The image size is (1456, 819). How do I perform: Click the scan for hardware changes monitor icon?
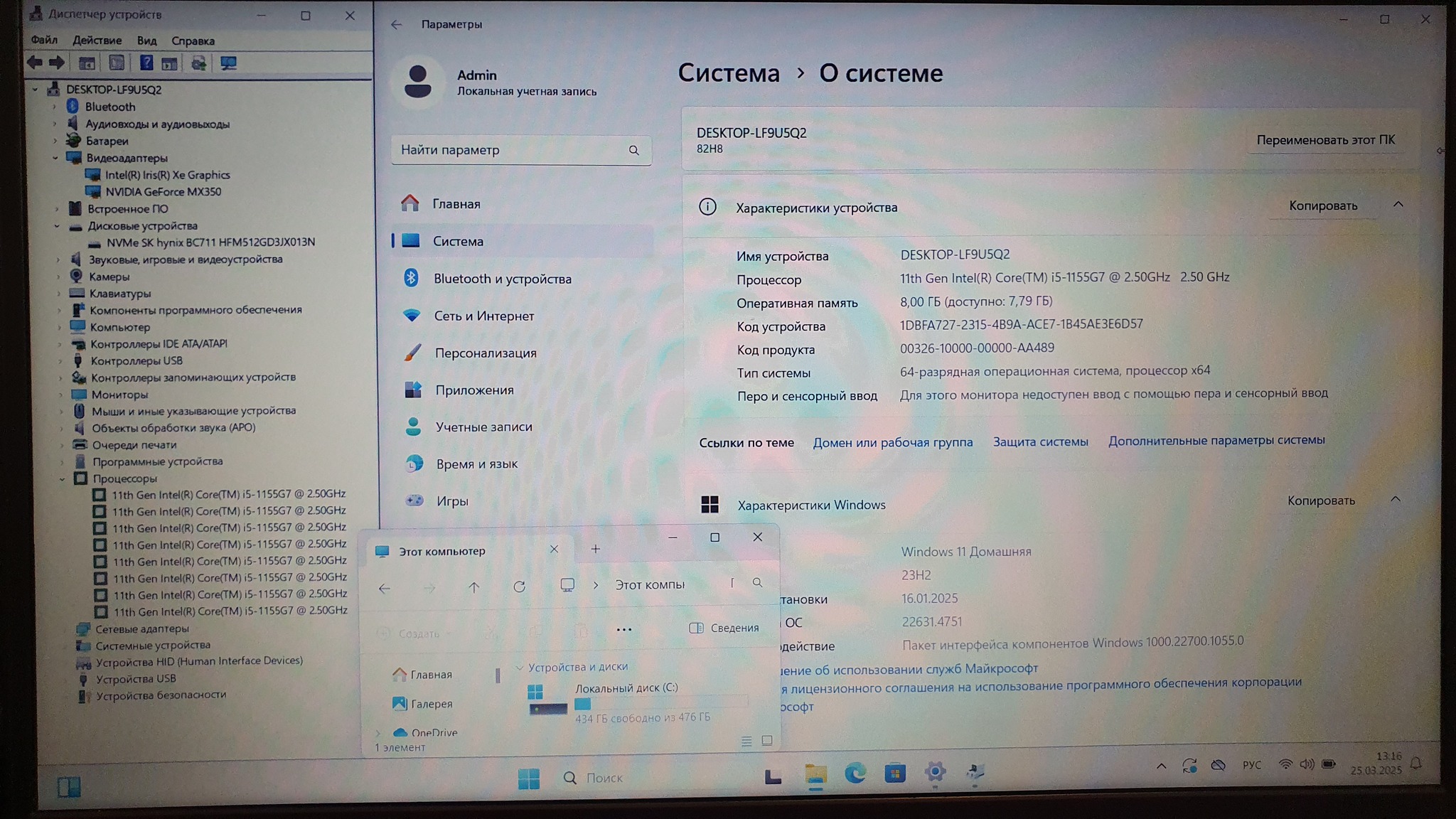click(228, 63)
